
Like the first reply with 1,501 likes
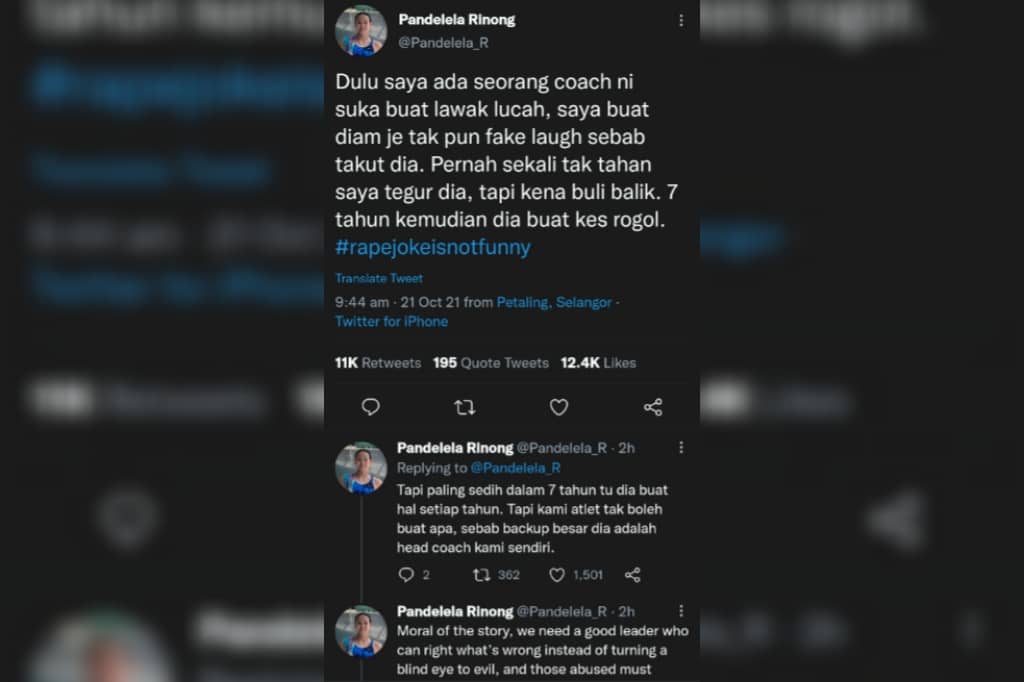click(556, 575)
